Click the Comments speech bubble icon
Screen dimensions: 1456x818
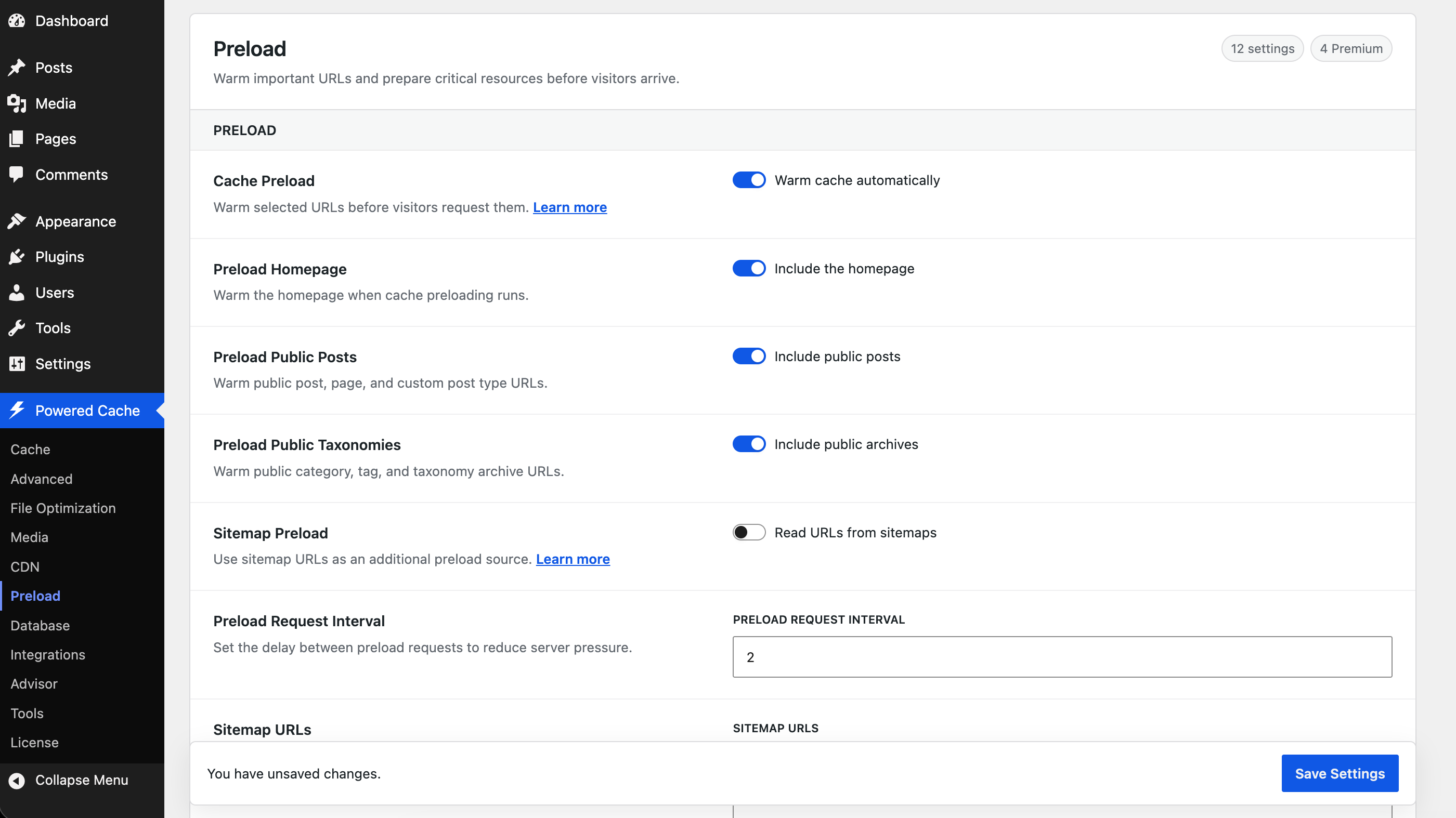(17, 175)
